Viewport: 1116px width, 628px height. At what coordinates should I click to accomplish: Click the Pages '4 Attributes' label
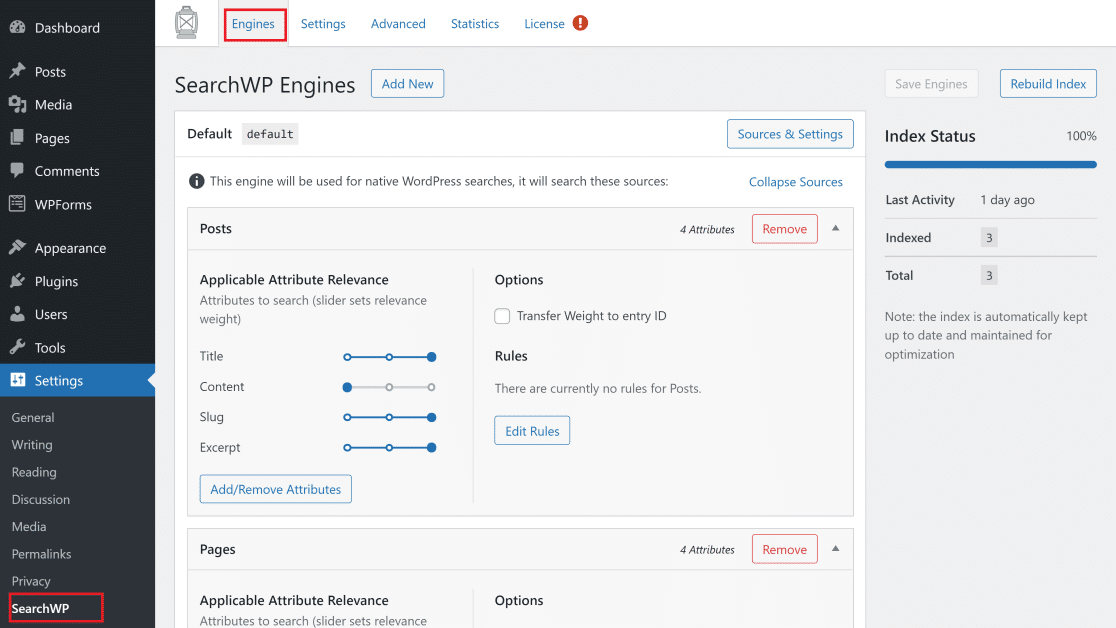707,550
